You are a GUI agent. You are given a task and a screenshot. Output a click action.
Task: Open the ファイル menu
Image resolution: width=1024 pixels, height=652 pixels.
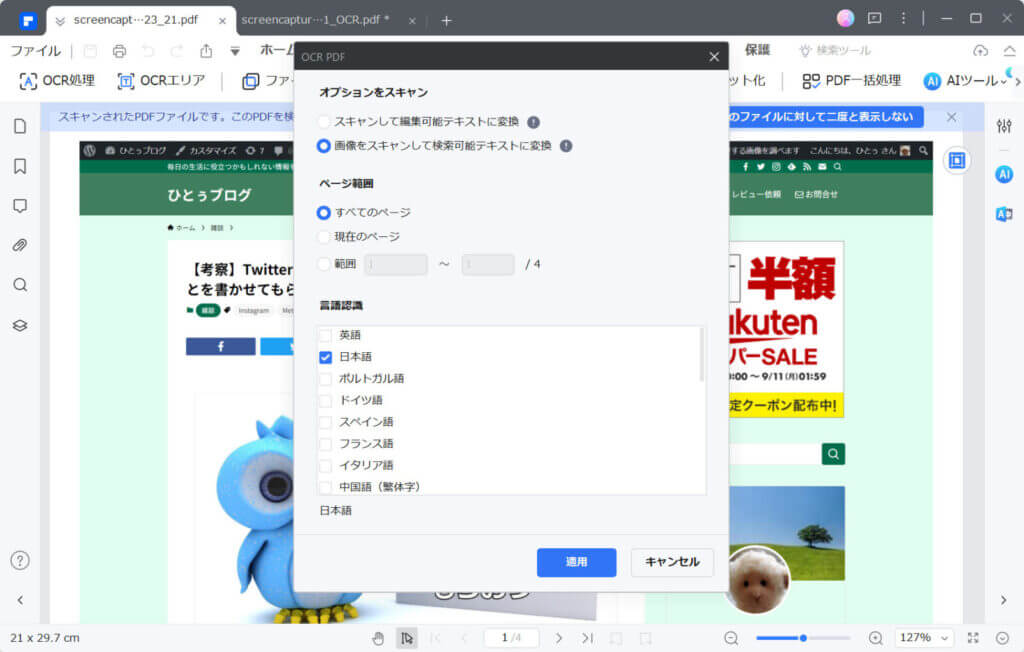tap(35, 51)
